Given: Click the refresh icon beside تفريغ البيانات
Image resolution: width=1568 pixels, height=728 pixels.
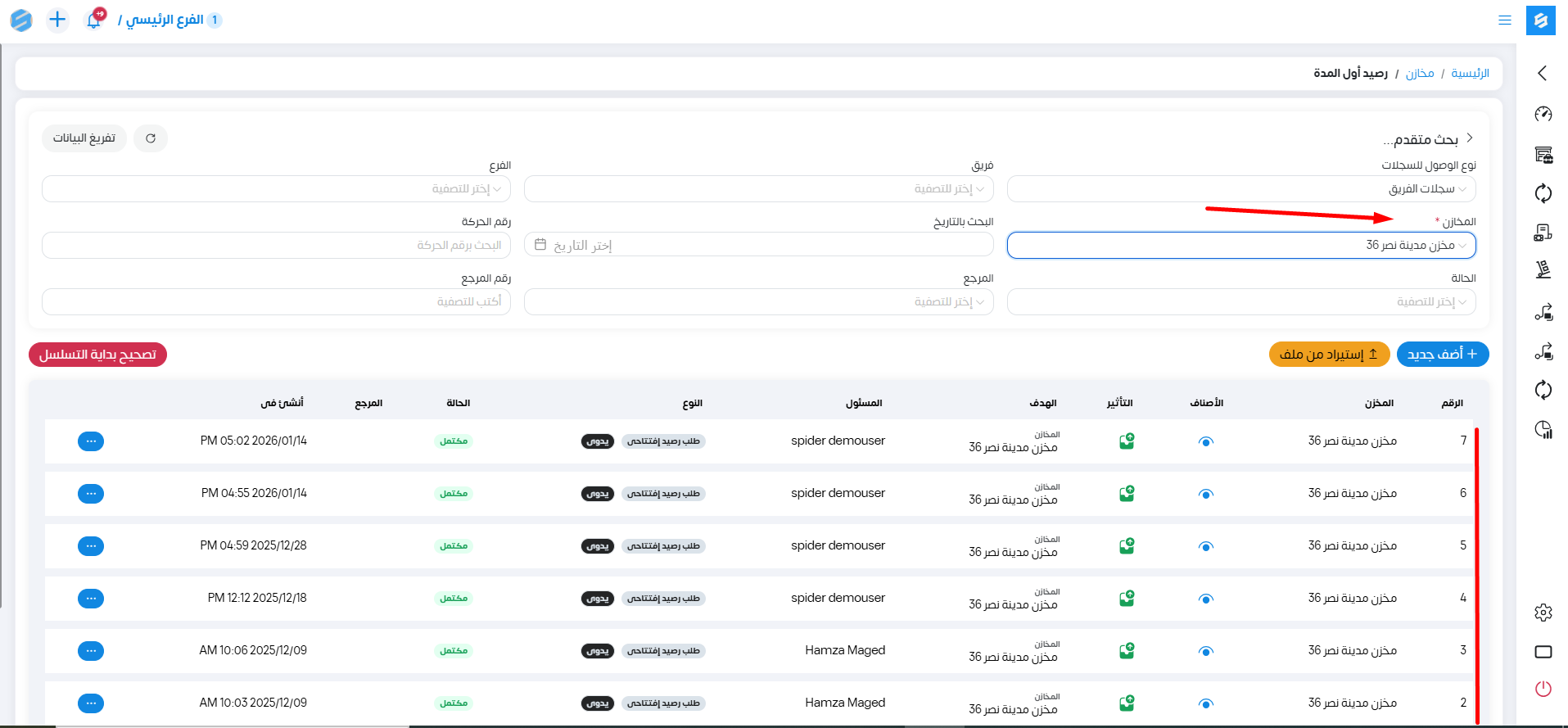Looking at the screenshot, I should [151, 138].
